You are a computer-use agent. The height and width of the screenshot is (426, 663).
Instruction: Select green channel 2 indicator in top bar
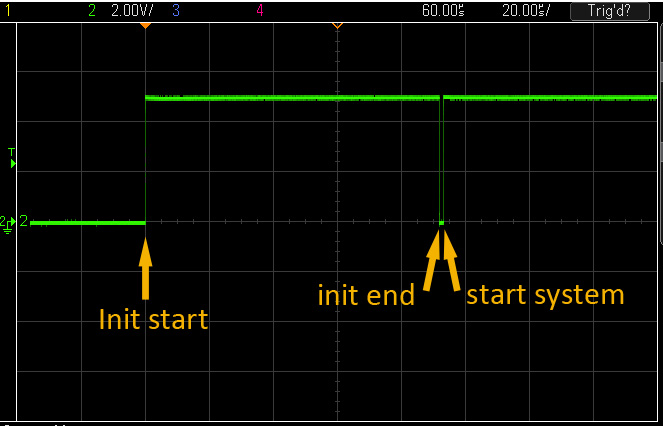92,10
